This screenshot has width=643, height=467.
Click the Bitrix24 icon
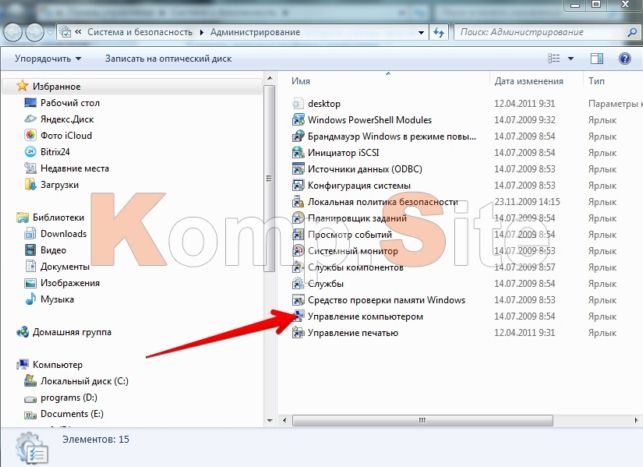[x=30, y=152]
